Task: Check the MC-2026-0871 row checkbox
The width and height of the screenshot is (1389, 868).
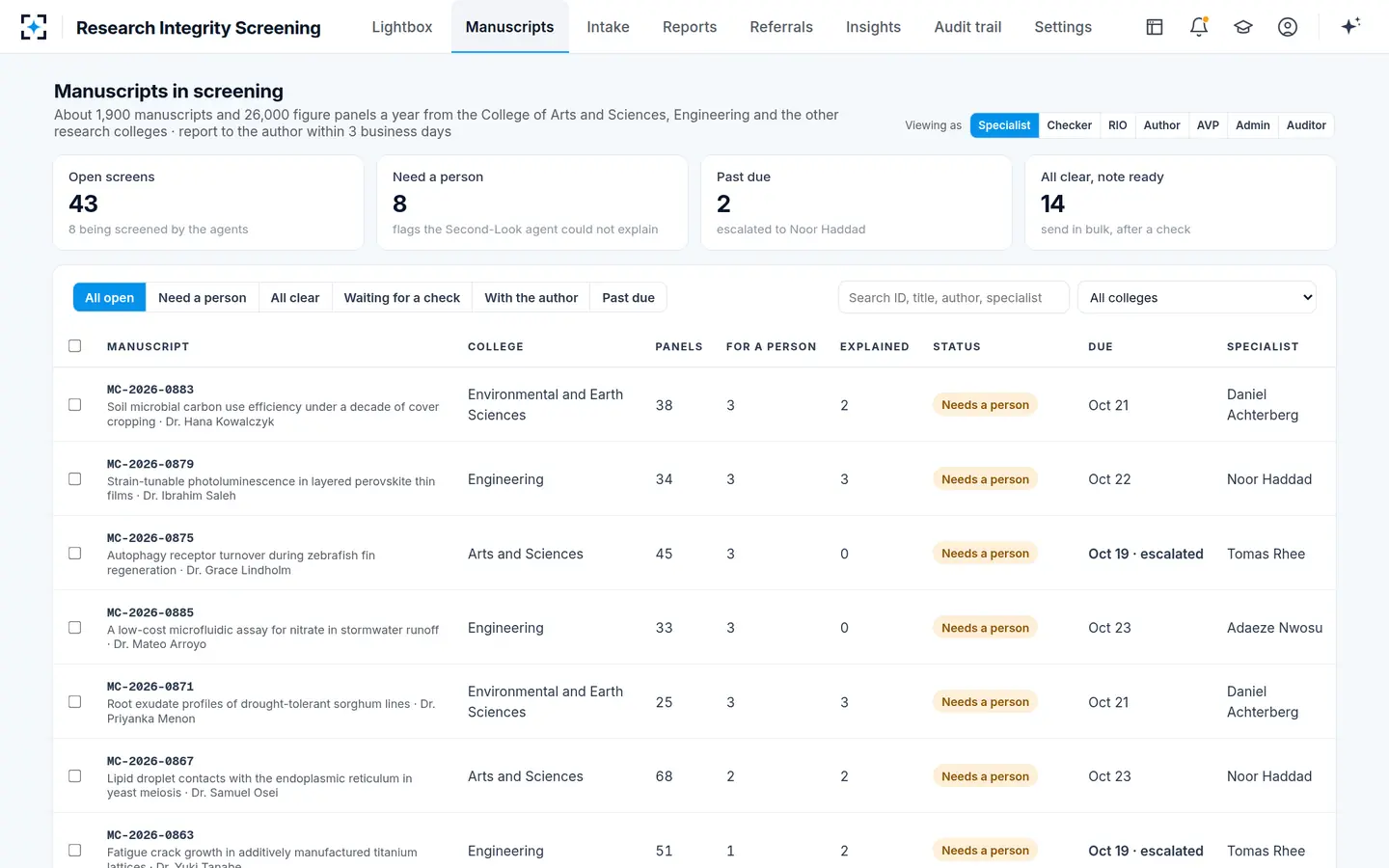Action: [x=75, y=702]
